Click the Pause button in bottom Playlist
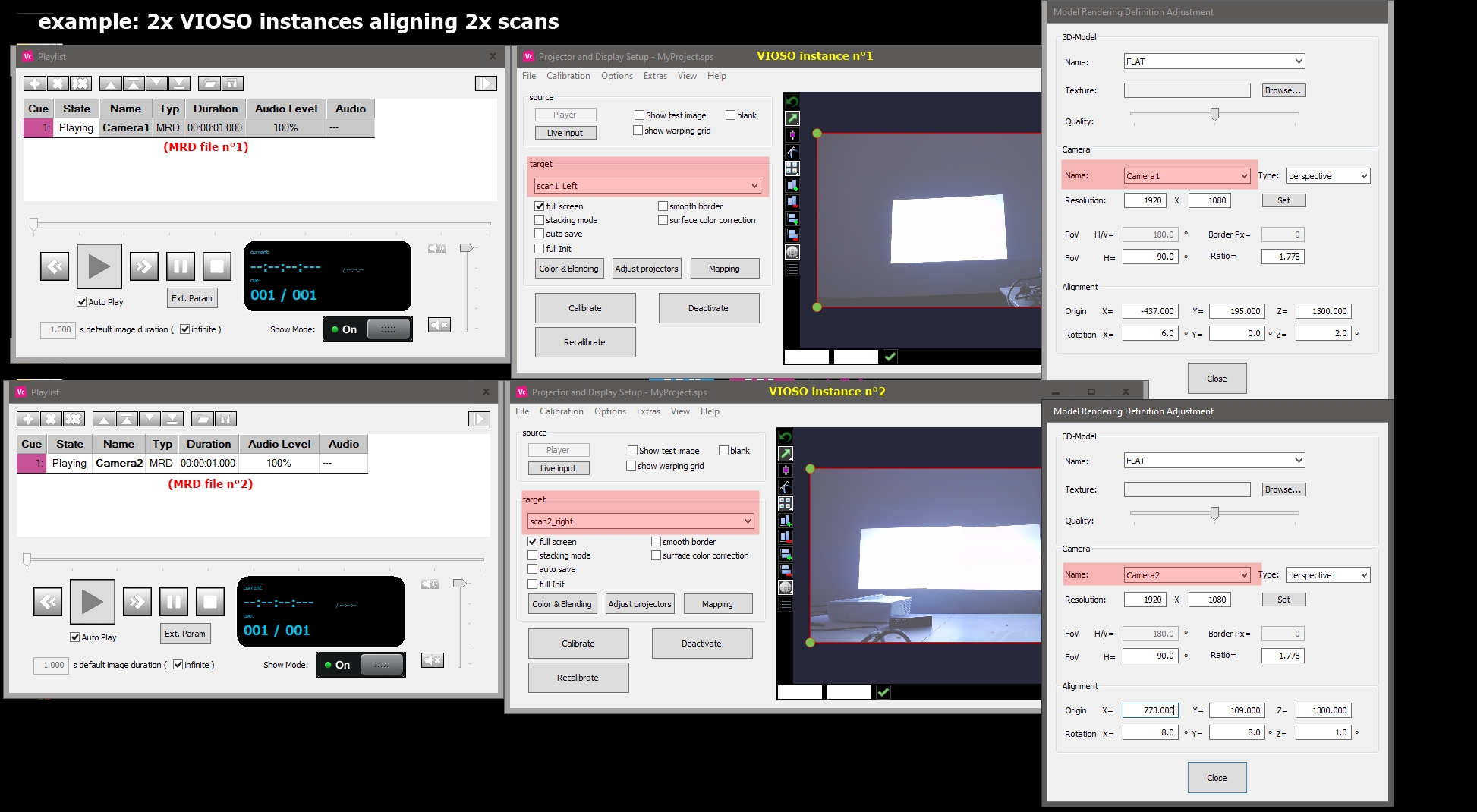 [174, 602]
